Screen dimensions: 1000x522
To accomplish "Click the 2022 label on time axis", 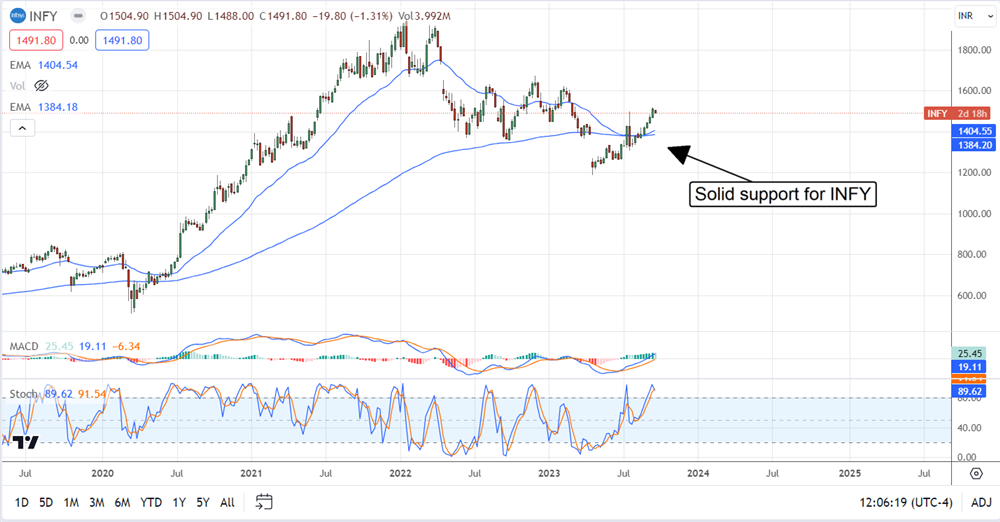I will pyautogui.click(x=400, y=474).
